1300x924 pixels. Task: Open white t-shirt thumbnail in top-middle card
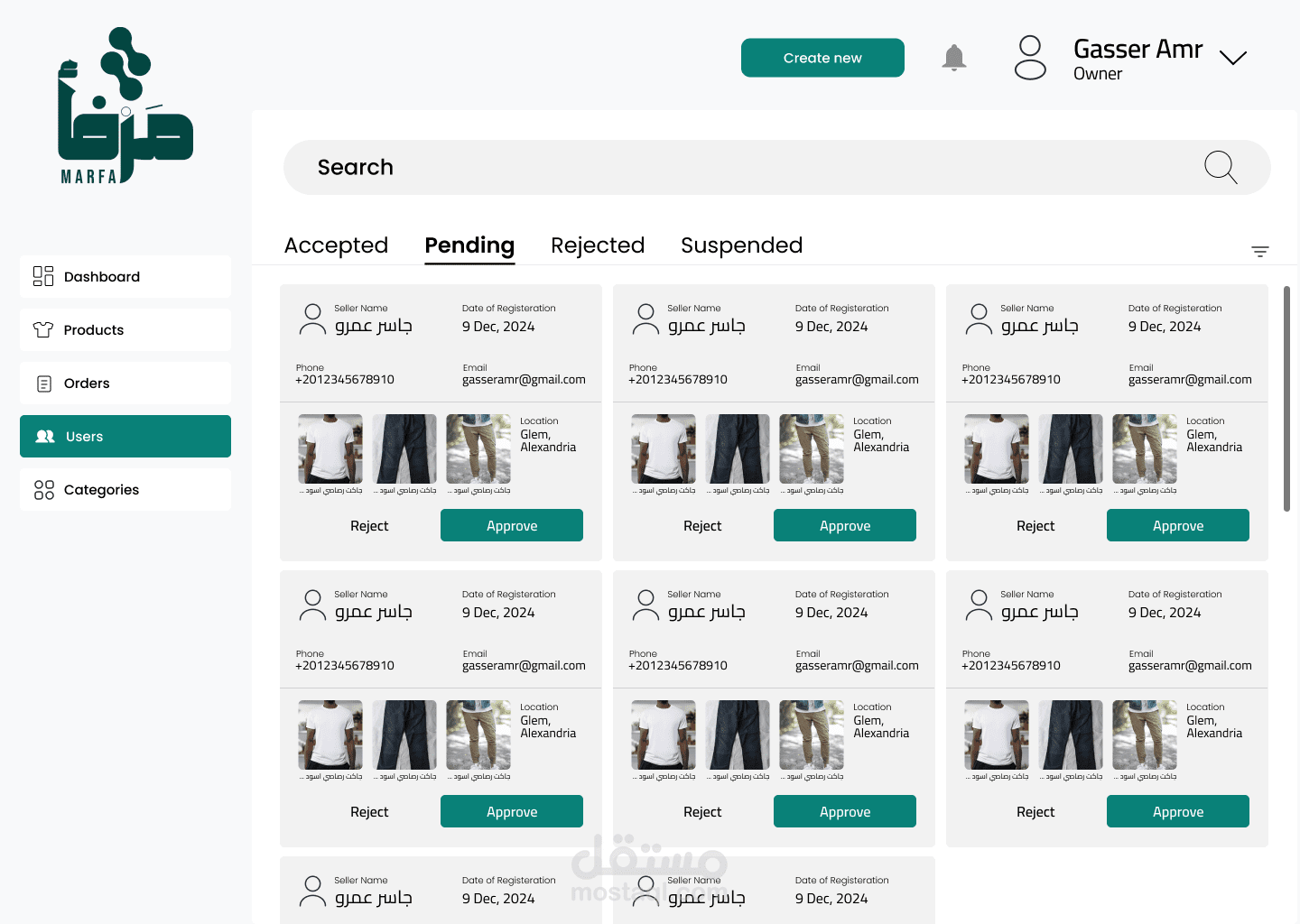(x=664, y=449)
